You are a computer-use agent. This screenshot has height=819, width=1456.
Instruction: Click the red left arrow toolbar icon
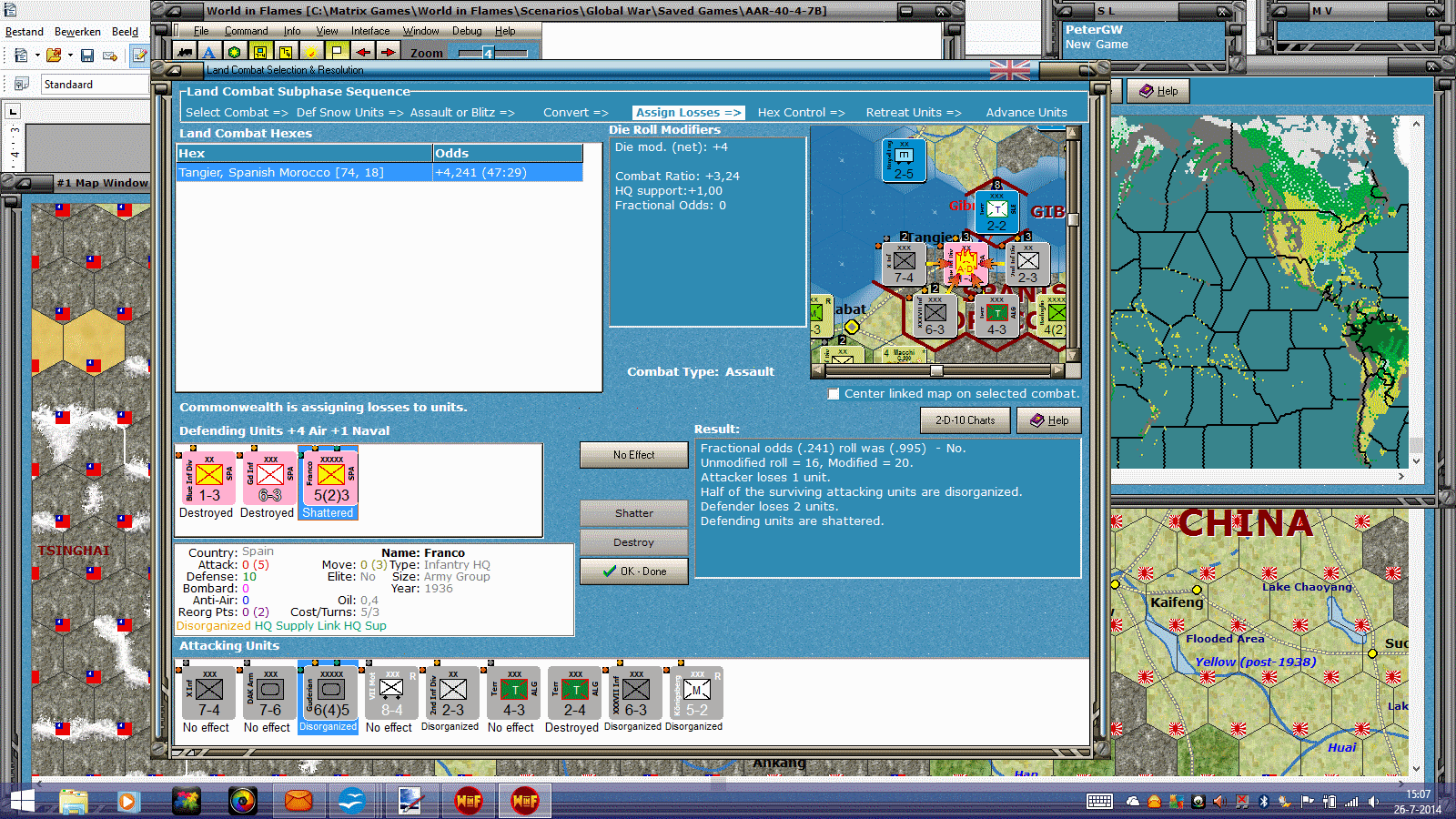click(x=362, y=53)
